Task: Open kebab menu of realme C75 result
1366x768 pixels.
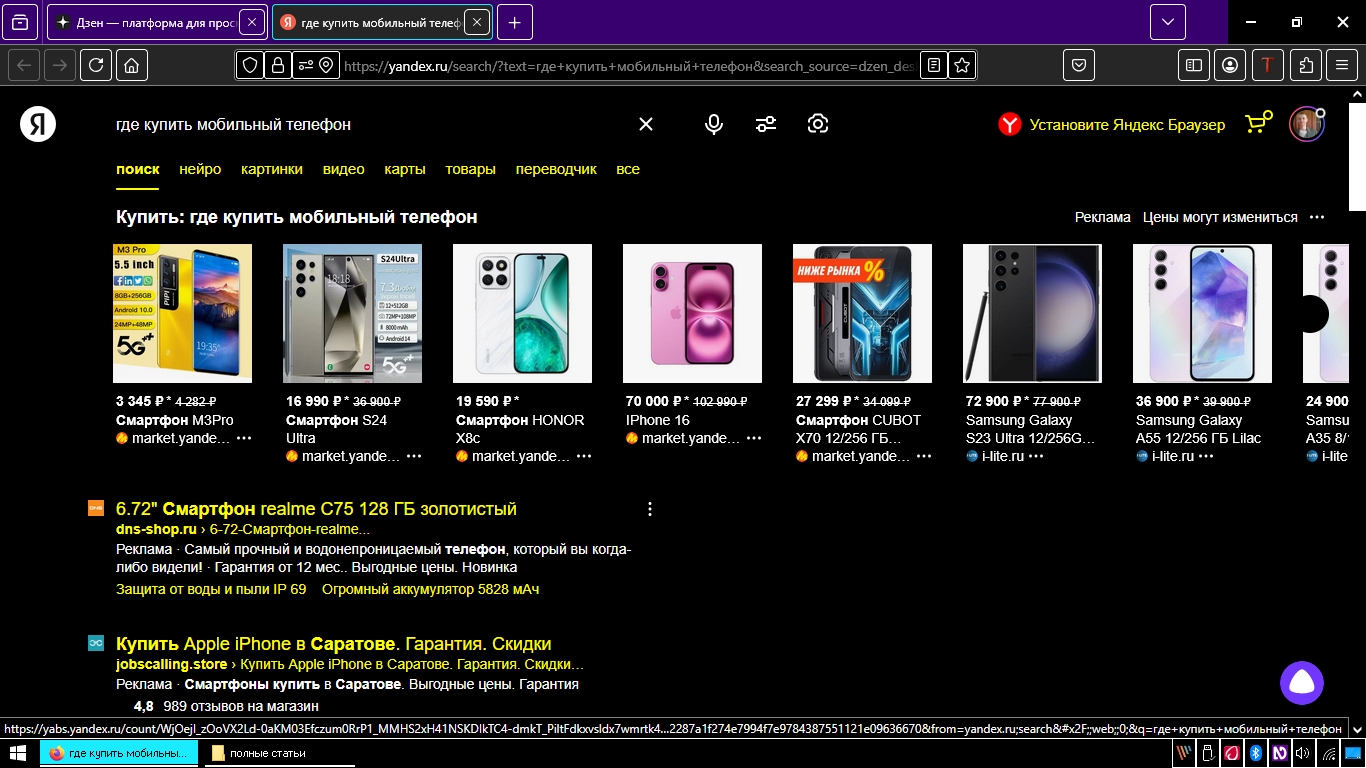Action: tap(650, 509)
